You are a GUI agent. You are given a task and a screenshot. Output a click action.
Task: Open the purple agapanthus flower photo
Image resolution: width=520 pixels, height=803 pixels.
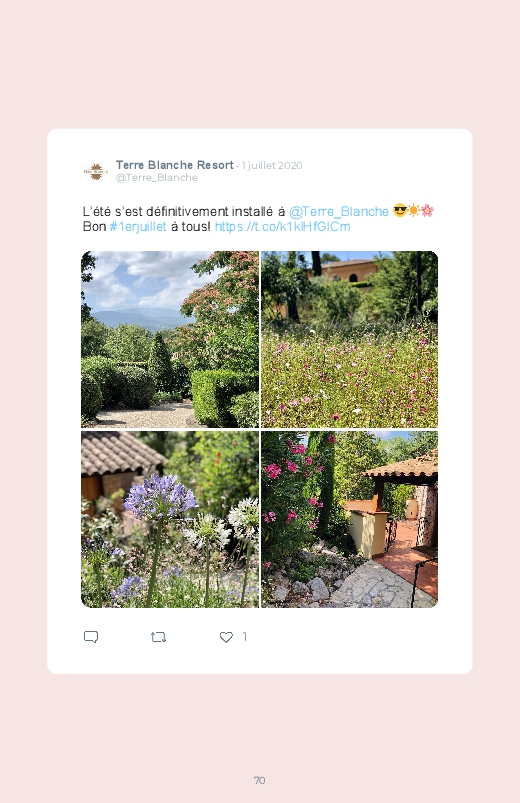(x=170, y=519)
